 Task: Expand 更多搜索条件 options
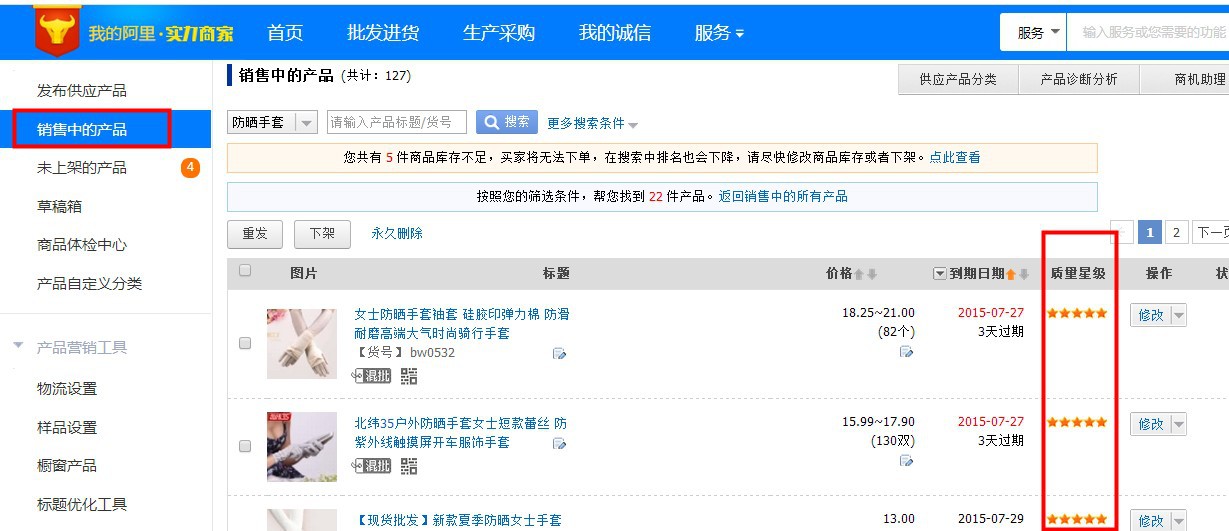coord(592,124)
